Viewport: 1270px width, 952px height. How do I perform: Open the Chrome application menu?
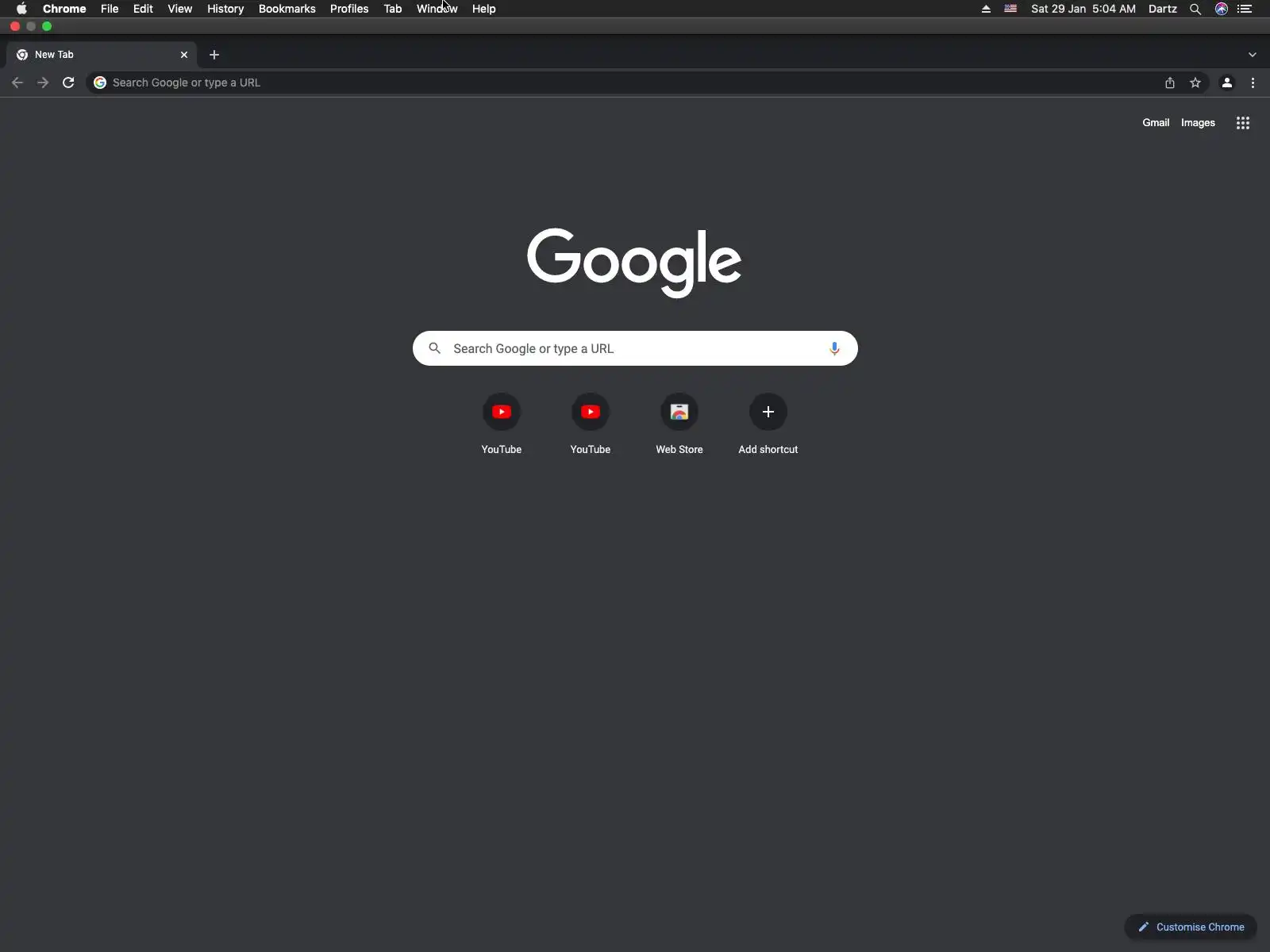coord(64,9)
